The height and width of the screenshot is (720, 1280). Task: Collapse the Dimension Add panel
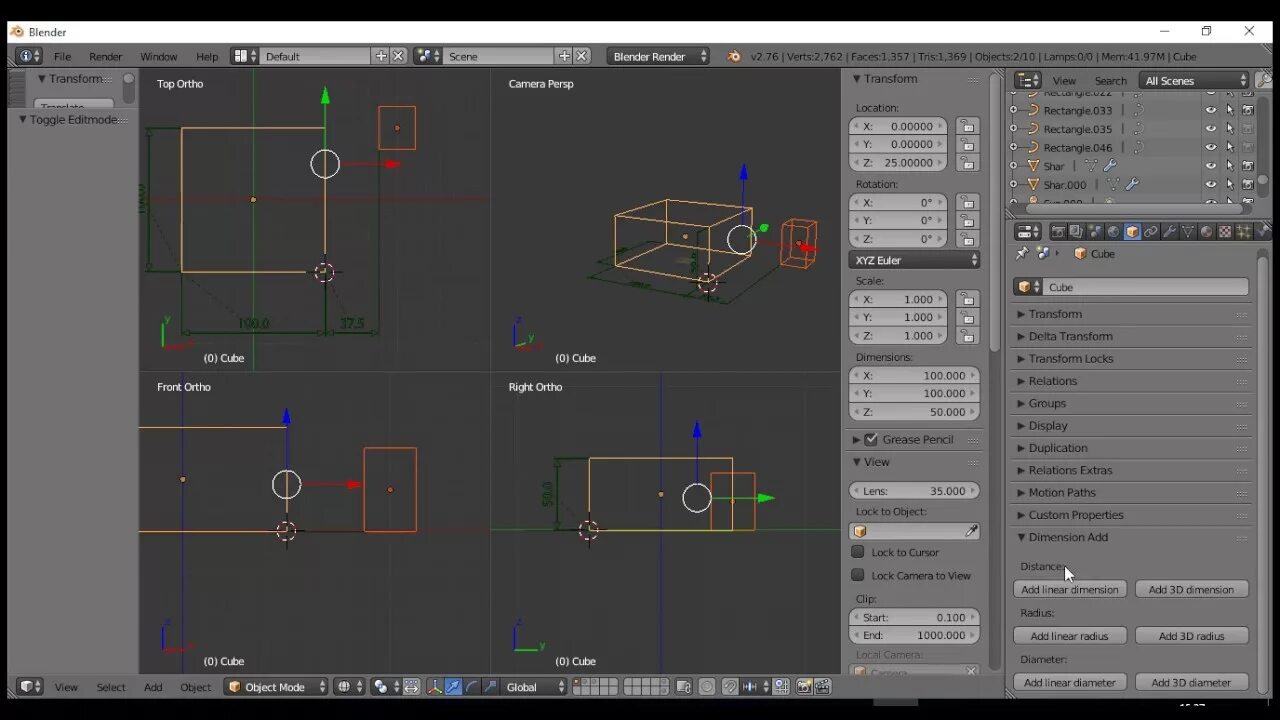pos(1130,538)
